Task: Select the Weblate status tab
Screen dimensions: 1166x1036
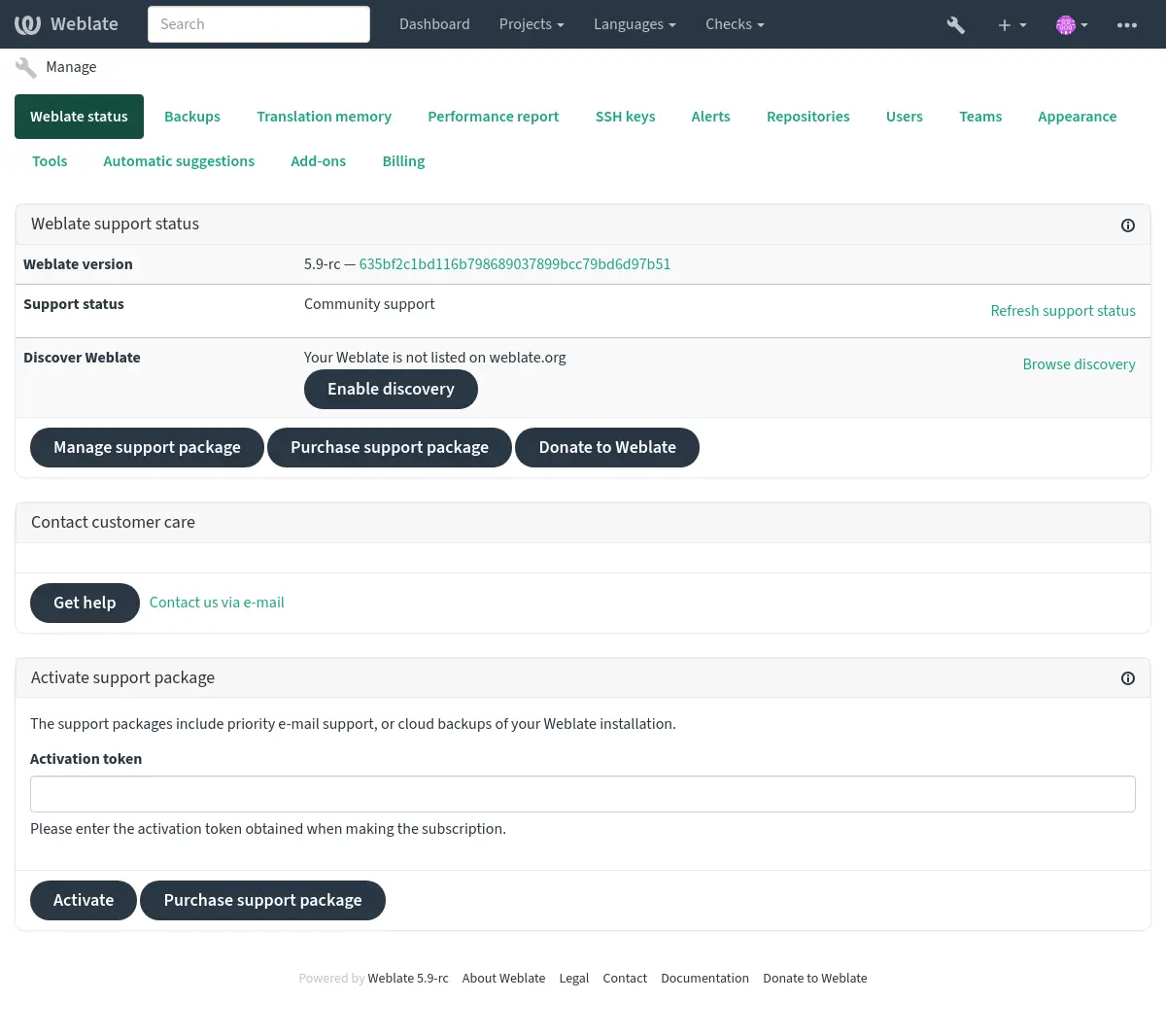Action: pyautogui.click(x=79, y=117)
